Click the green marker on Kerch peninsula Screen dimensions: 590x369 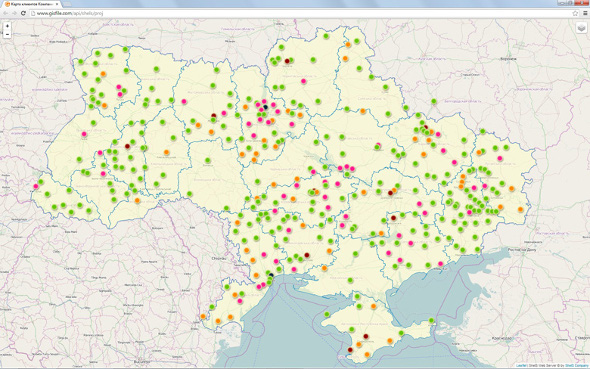431,320
